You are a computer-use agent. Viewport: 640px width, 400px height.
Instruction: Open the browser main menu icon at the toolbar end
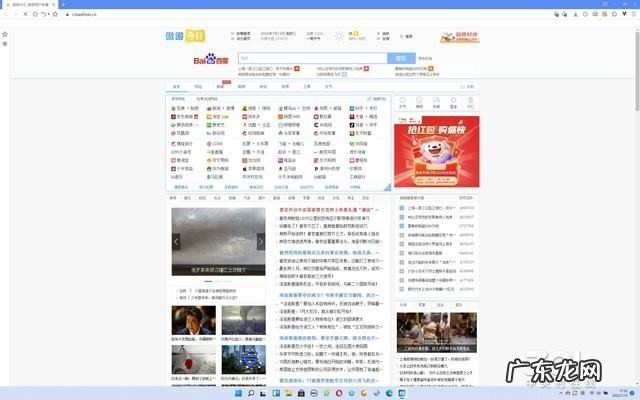click(634, 14)
